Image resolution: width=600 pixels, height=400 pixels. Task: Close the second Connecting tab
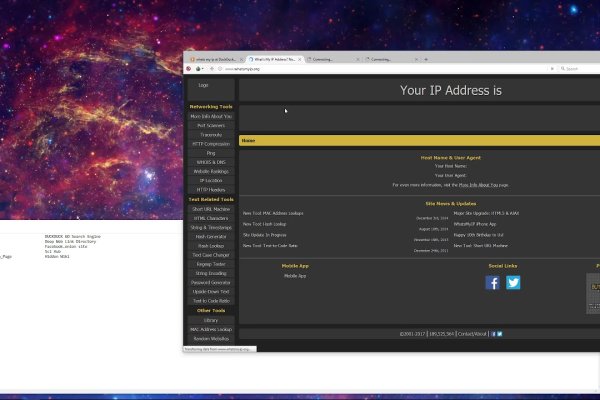tap(416, 59)
